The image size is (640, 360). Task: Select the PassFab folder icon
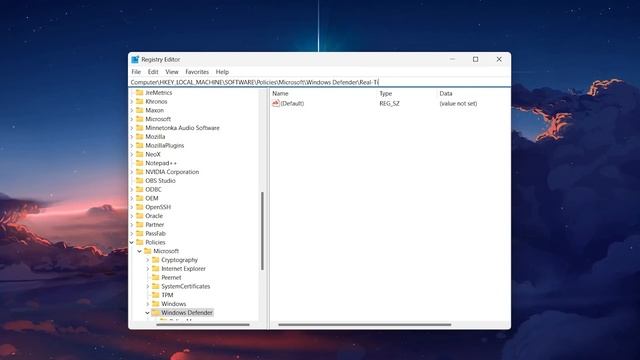click(140, 233)
